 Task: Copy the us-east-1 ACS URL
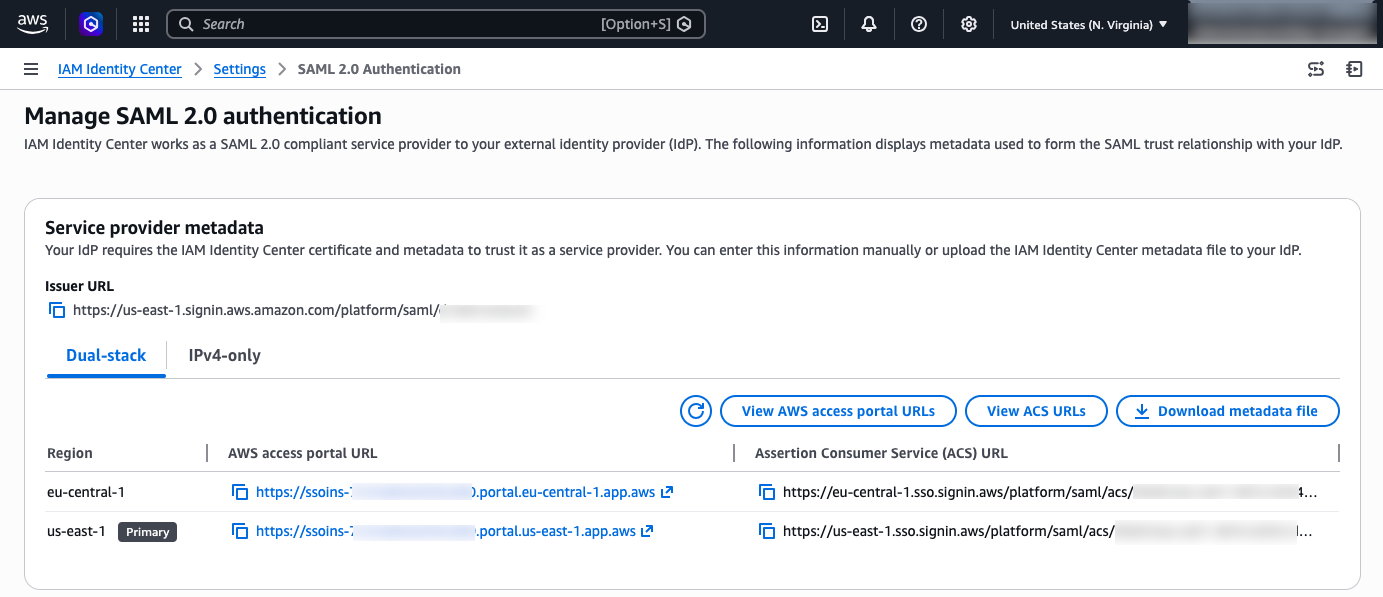[x=767, y=531]
